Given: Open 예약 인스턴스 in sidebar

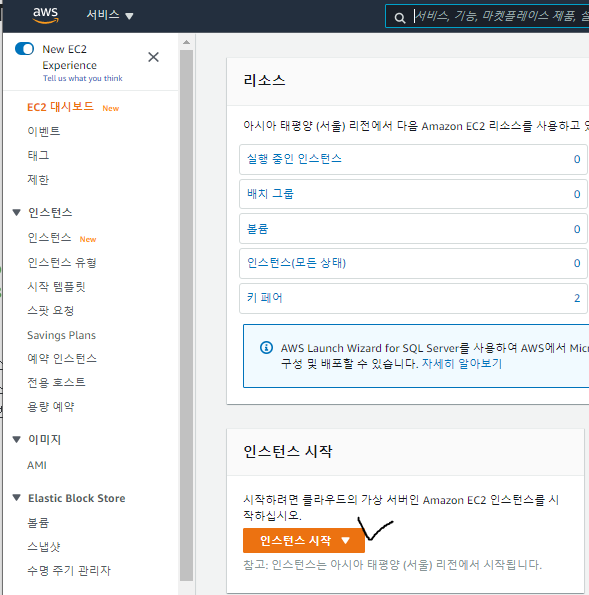Looking at the screenshot, I should 62,359.
